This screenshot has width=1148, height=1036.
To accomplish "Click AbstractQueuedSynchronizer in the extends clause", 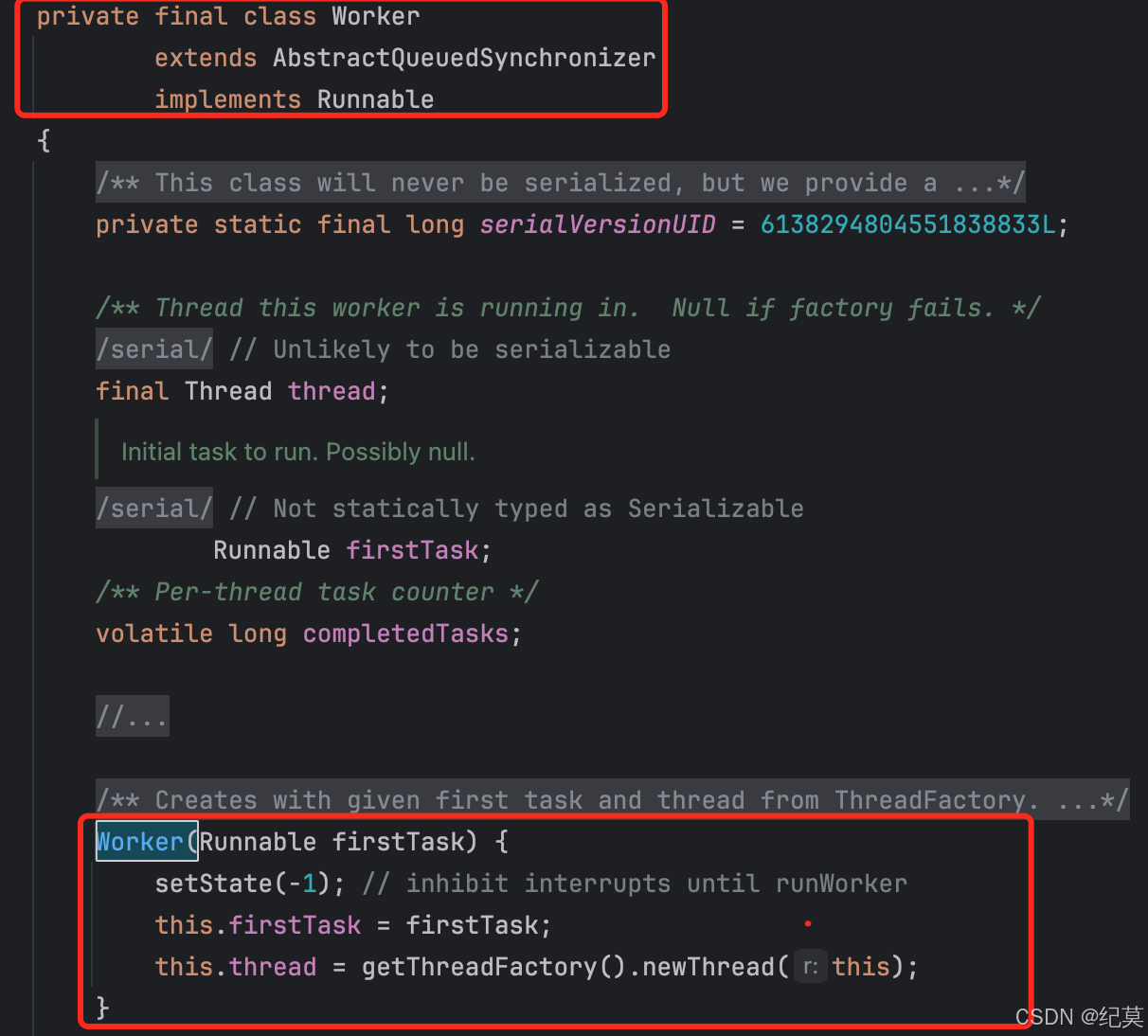I will pos(464,57).
